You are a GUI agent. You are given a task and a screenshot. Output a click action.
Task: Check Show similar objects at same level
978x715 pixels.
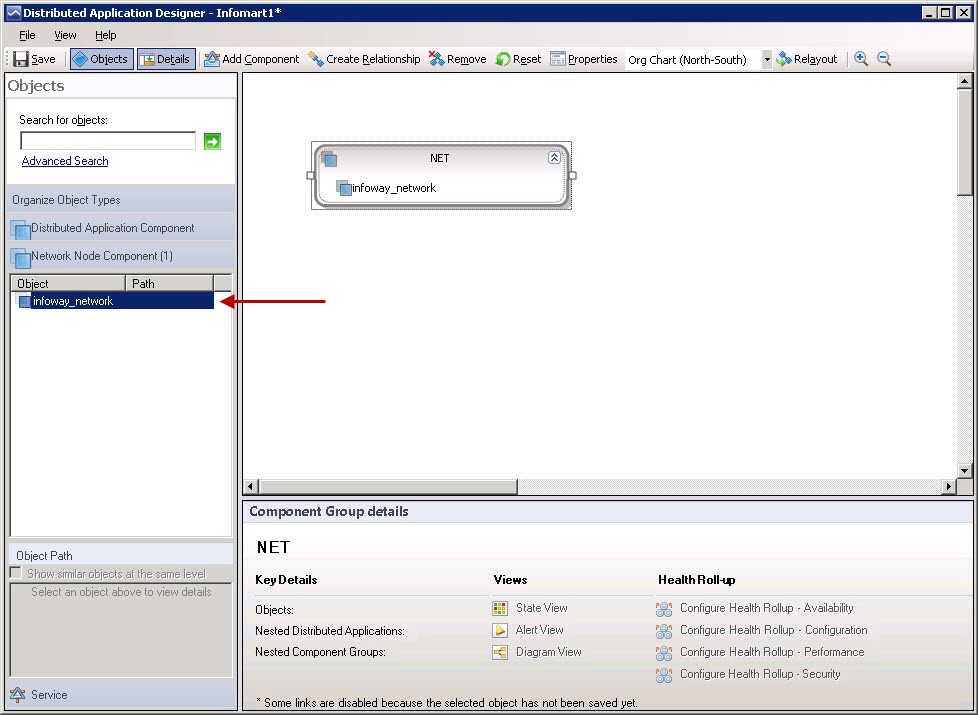click(16, 573)
